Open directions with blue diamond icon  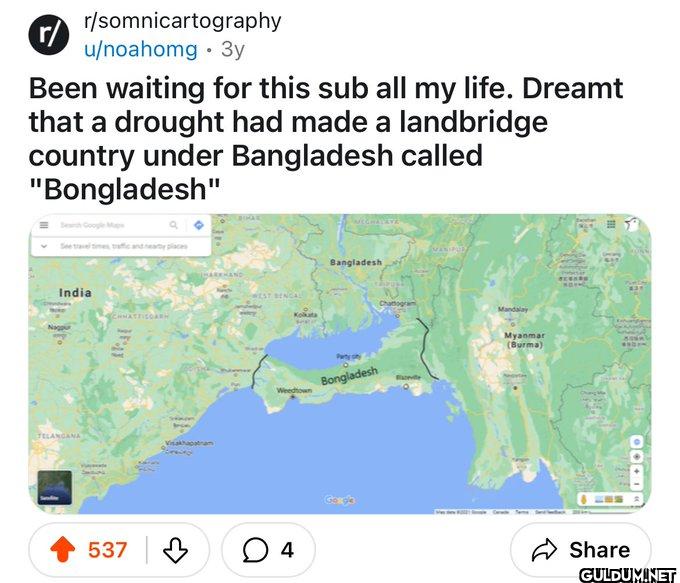point(199,225)
